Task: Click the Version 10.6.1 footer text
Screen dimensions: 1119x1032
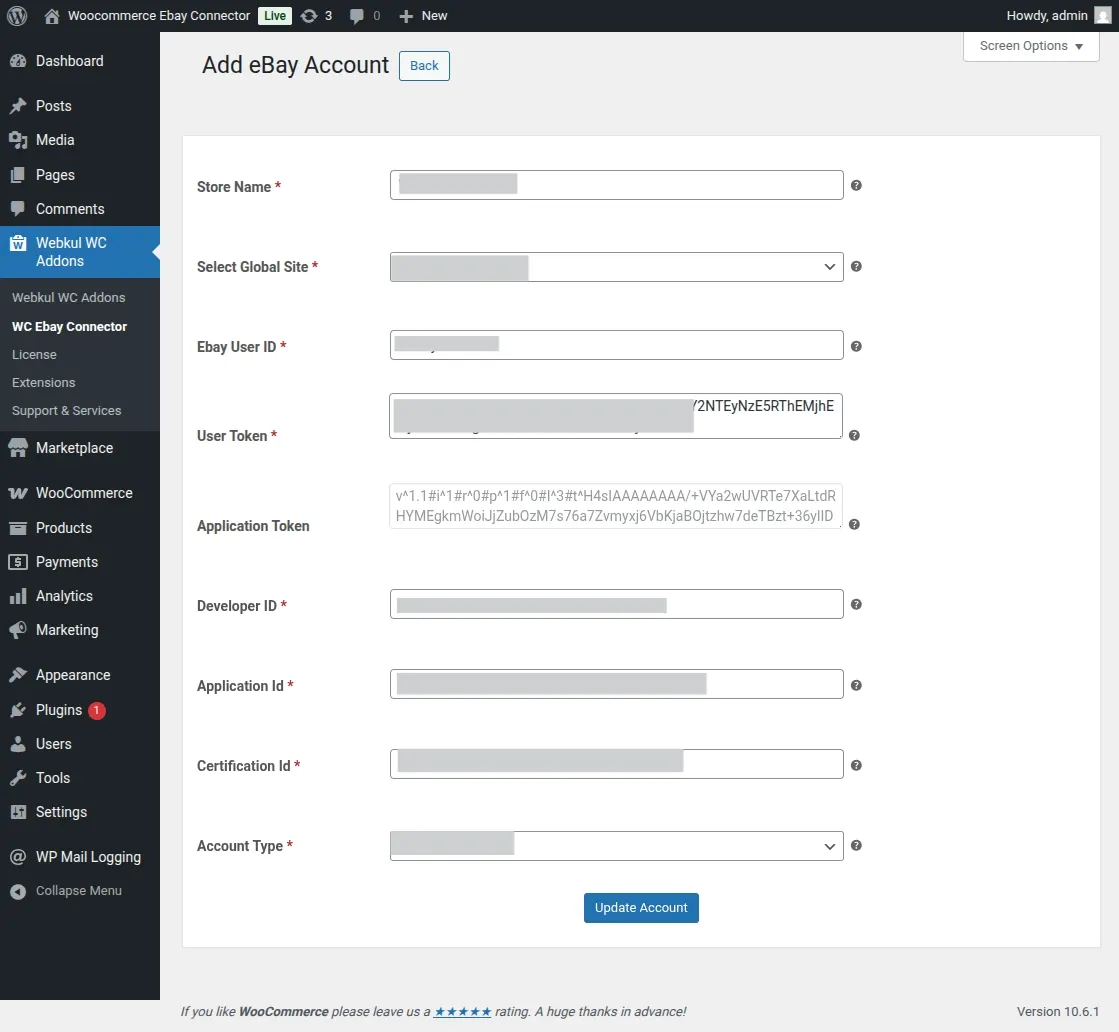Action: coord(1058,1011)
